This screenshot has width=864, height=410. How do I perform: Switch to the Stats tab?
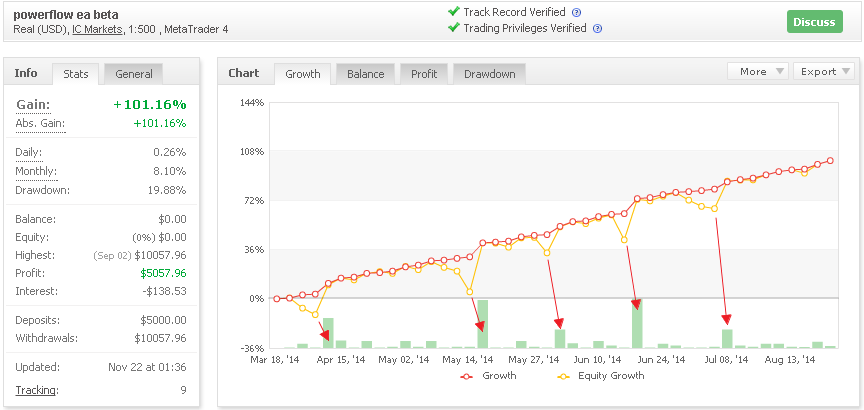coord(75,74)
